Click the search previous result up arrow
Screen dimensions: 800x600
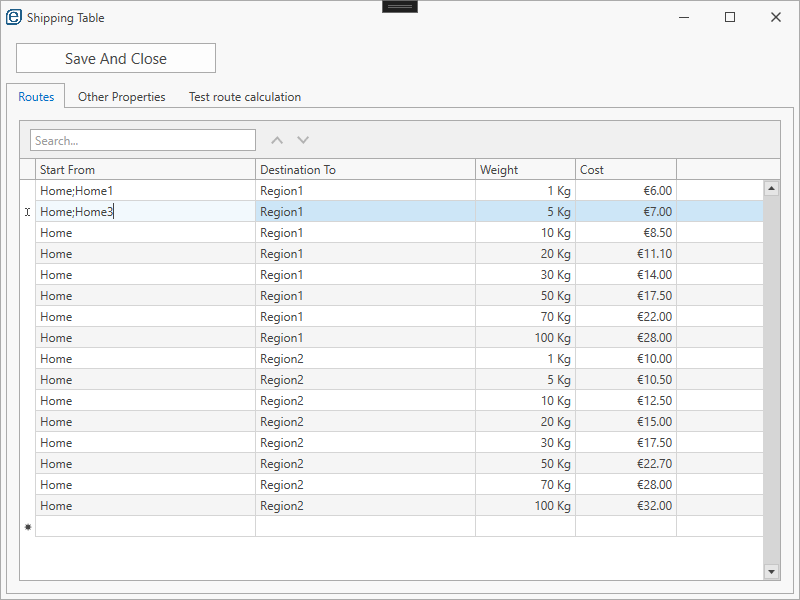277,141
